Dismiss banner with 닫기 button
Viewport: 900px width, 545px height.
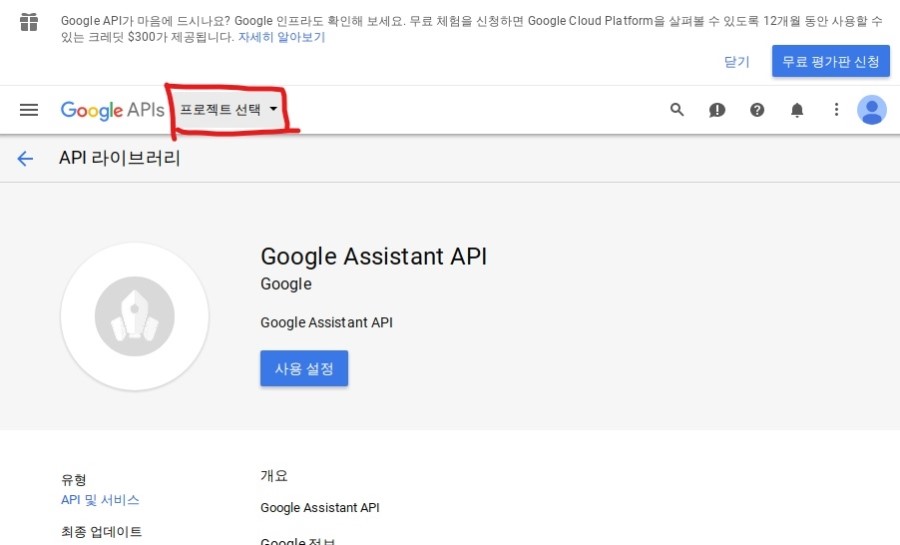737,61
